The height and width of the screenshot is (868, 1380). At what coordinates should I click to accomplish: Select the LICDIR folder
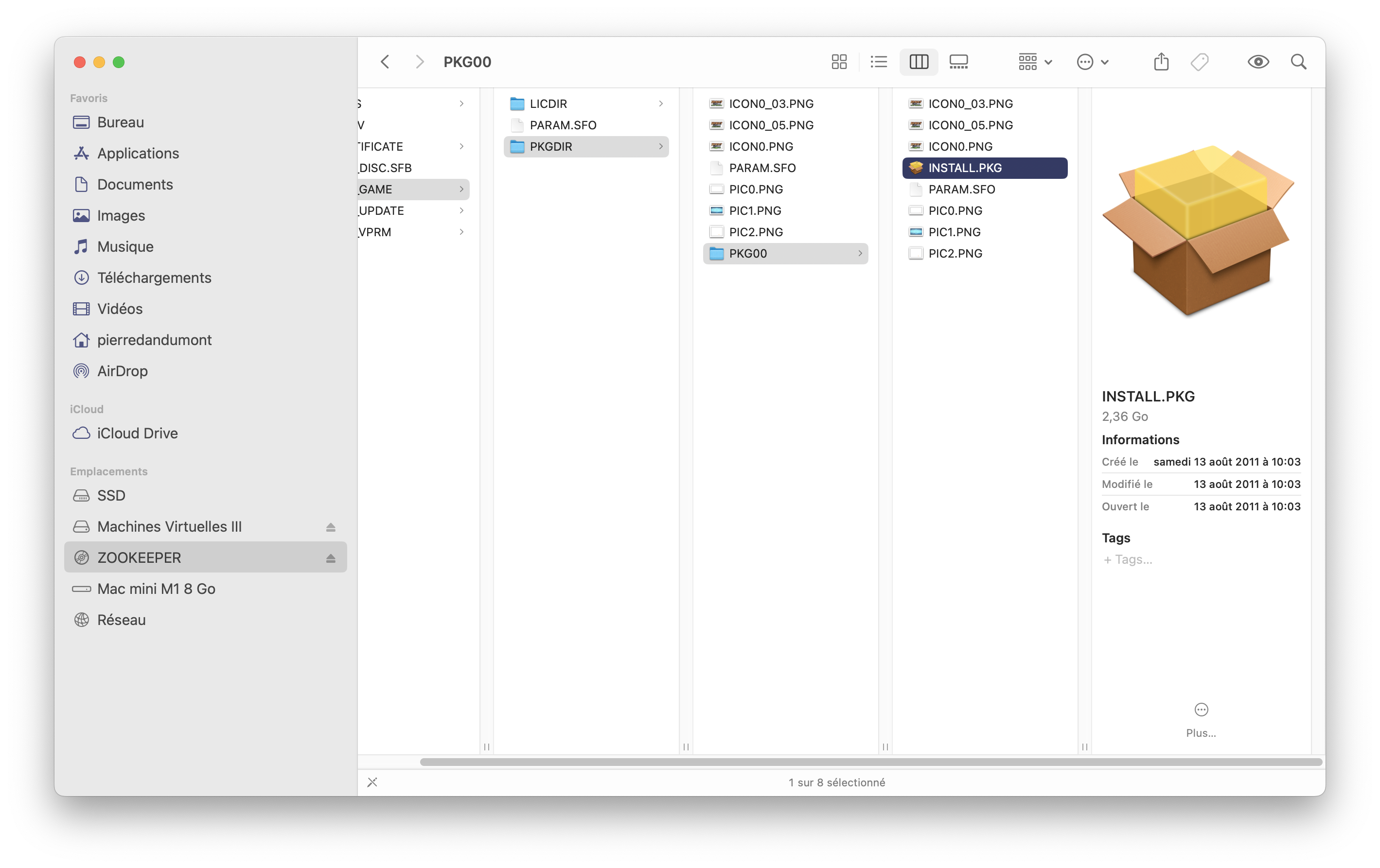point(585,104)
